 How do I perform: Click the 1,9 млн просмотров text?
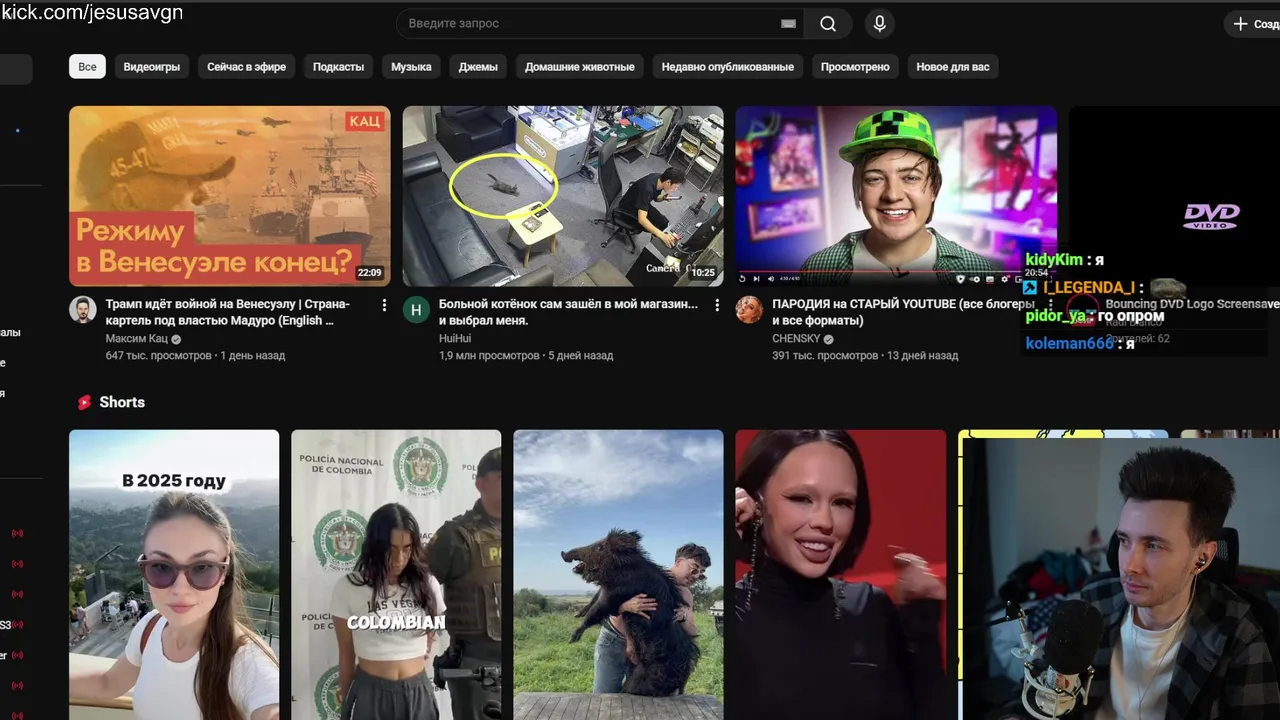pyautogui.click(x=489, y=356)
